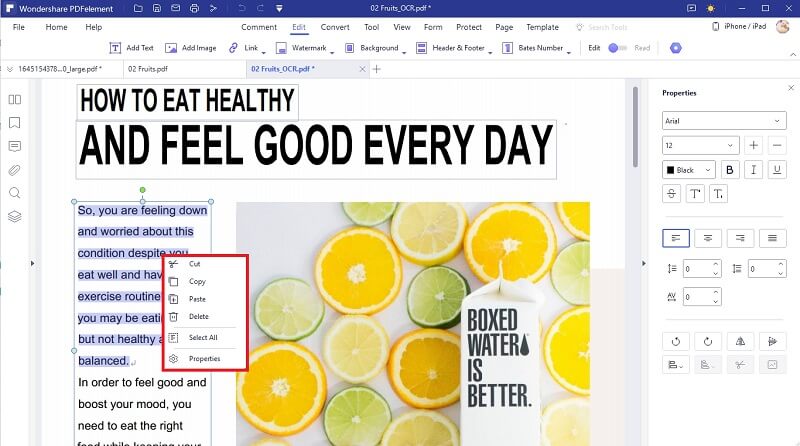
Task: Add a new document tab
Action: pyautogui.click(x=377, y=69)
